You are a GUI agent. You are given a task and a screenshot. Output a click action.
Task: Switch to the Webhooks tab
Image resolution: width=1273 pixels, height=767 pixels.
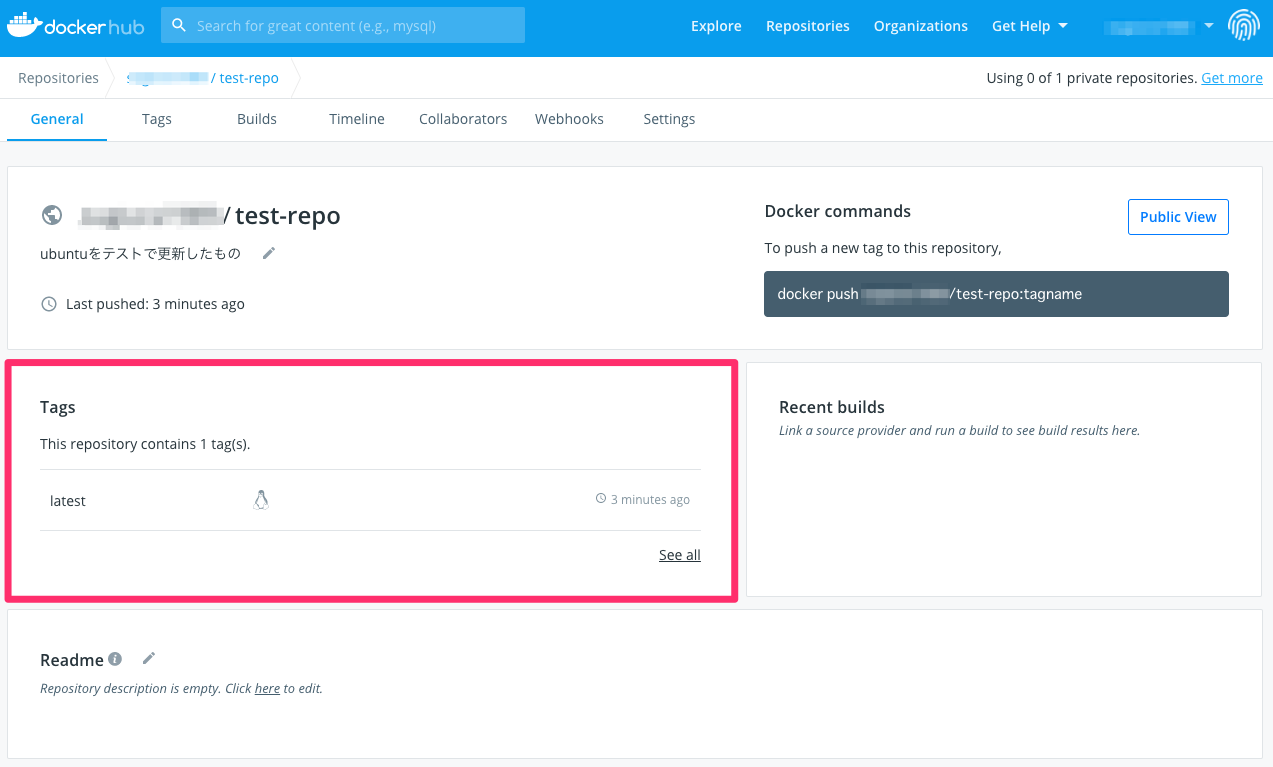[x=569, y=119]
